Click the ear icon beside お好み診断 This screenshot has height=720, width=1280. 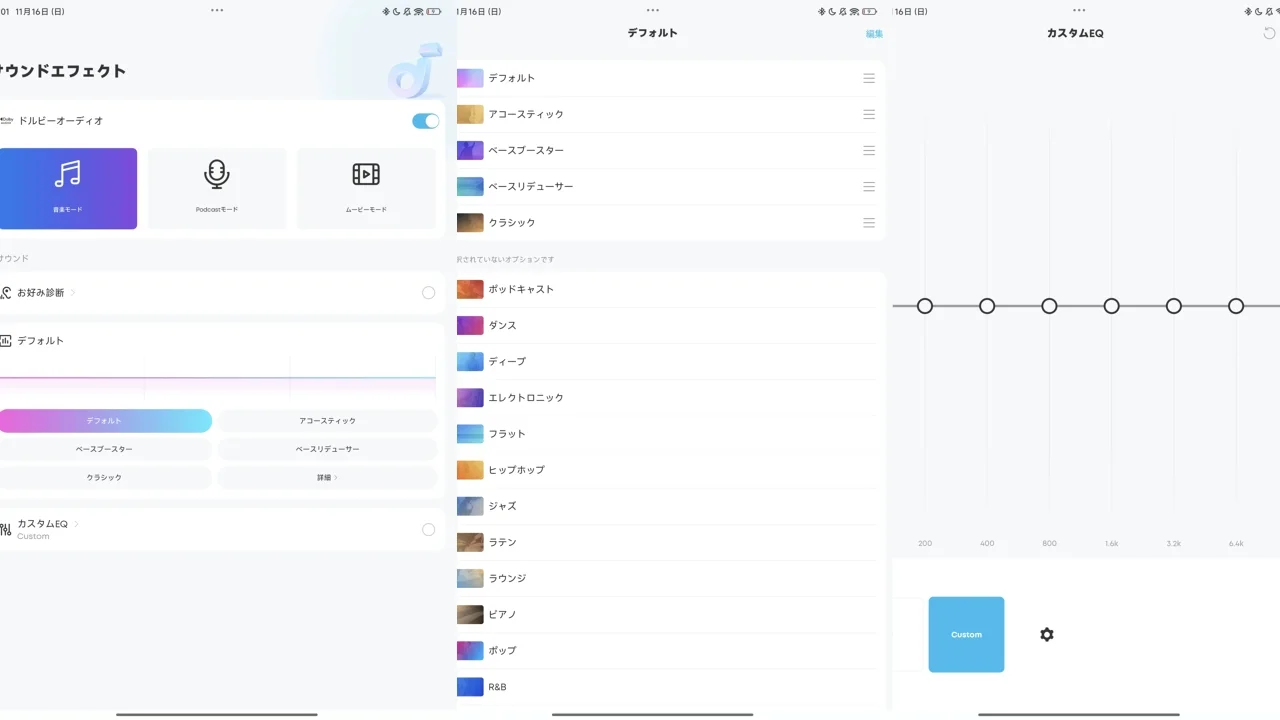pyautogui.click(x=7, y=292)
